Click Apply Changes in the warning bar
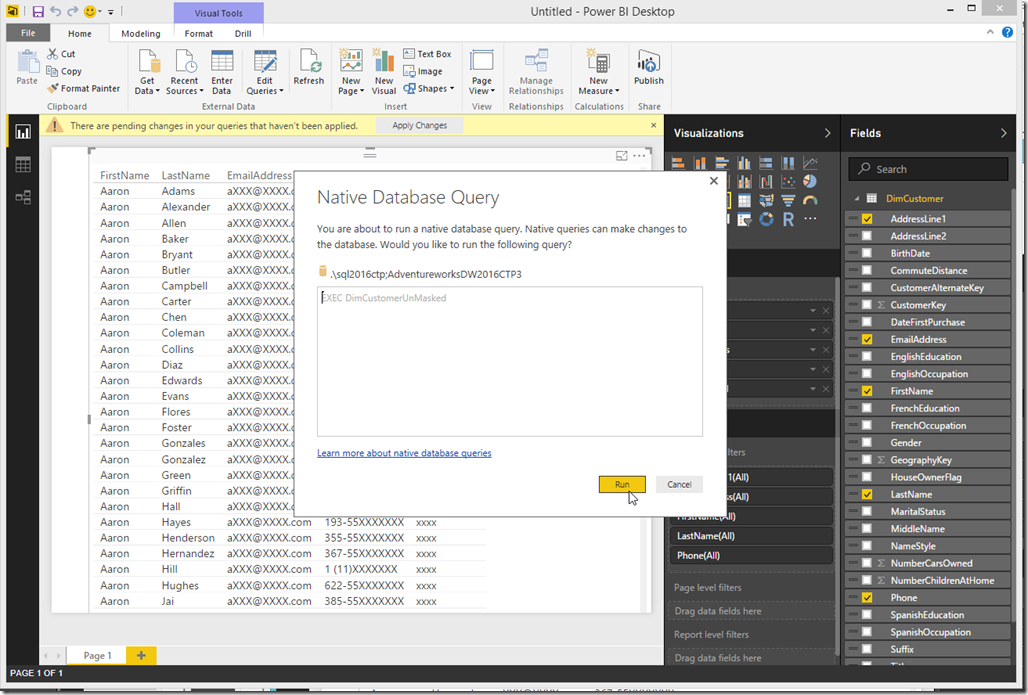The image size is (1028, 695). 420,125
